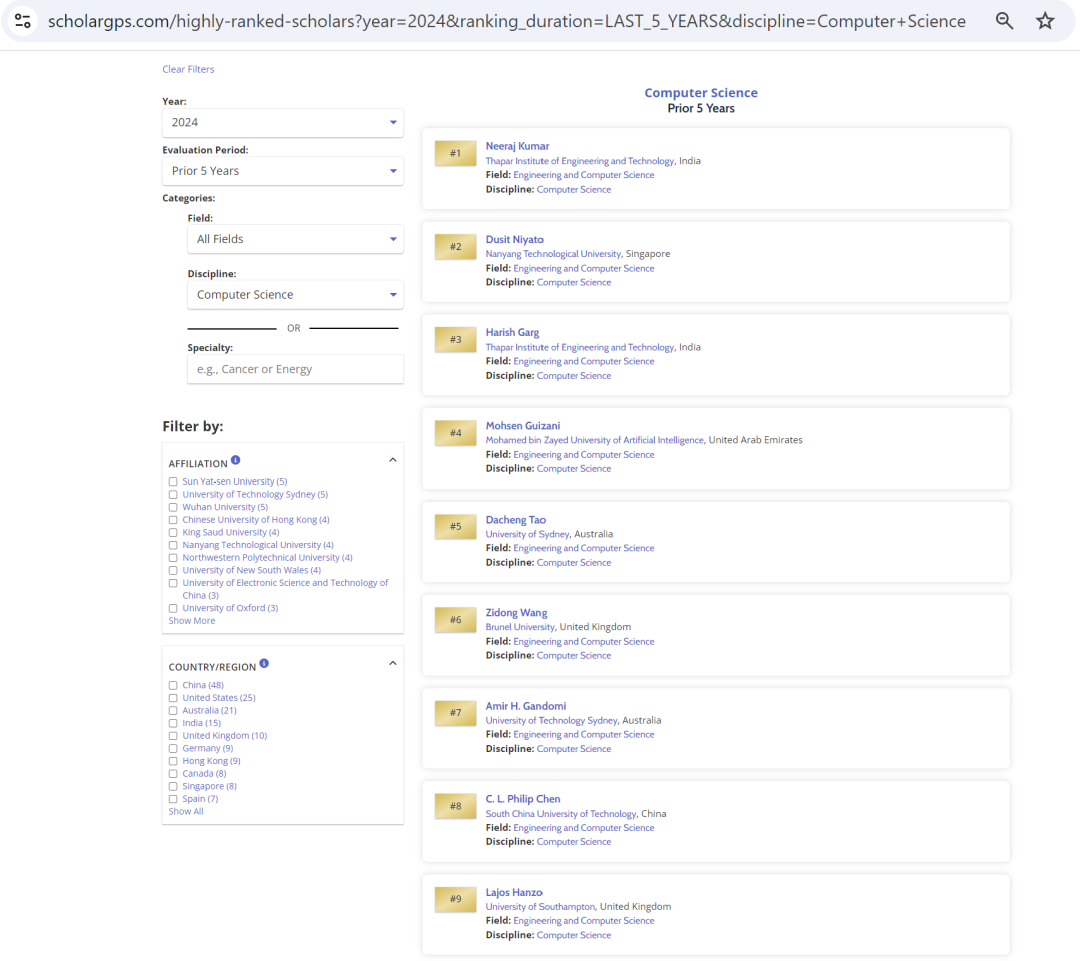
Task: Click the #9 gold rank badge
Action: [x=455, y=899]
